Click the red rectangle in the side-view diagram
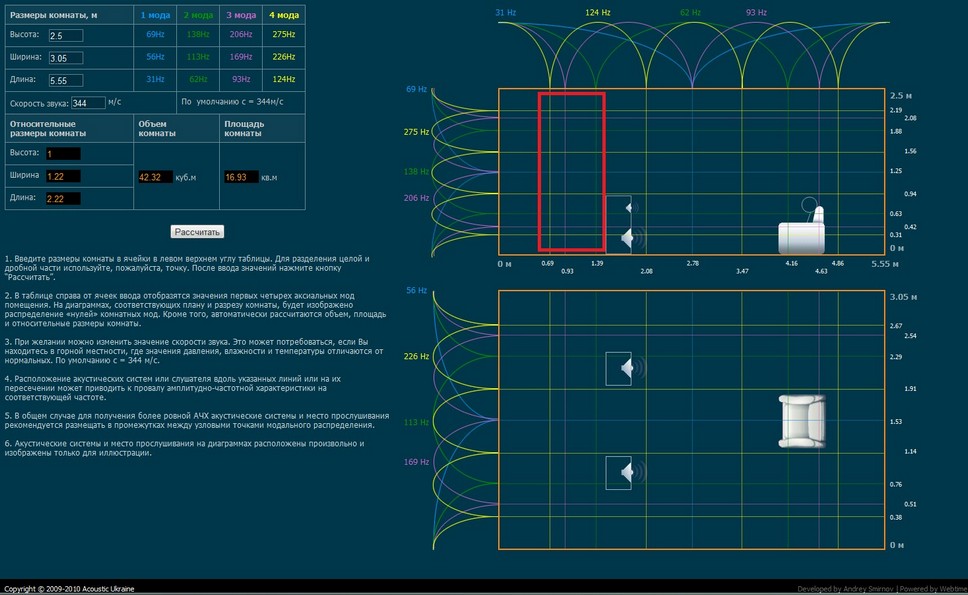Image resolution: width=968 pixels, height=595 pixels. (x=571, y=171)
